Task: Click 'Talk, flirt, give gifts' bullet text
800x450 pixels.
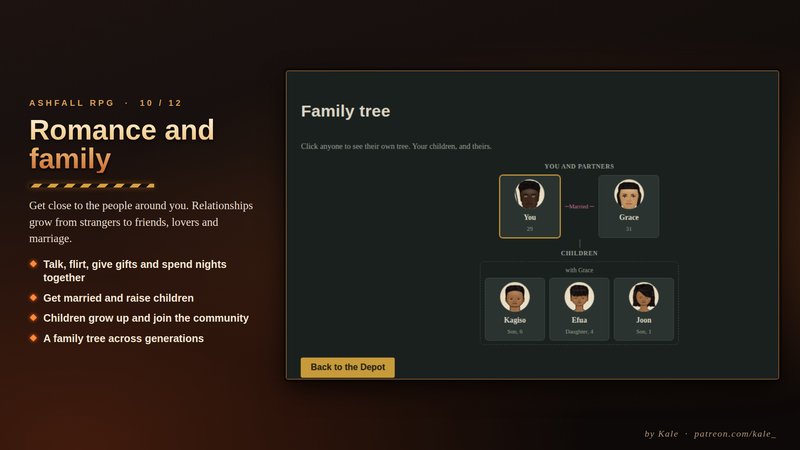Action: tap(135, 271)
